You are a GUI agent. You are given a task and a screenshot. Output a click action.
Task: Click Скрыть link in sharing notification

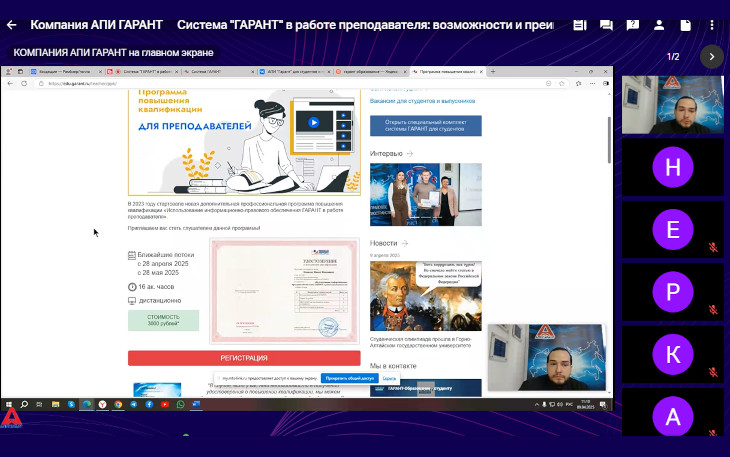tap(389, 378)
